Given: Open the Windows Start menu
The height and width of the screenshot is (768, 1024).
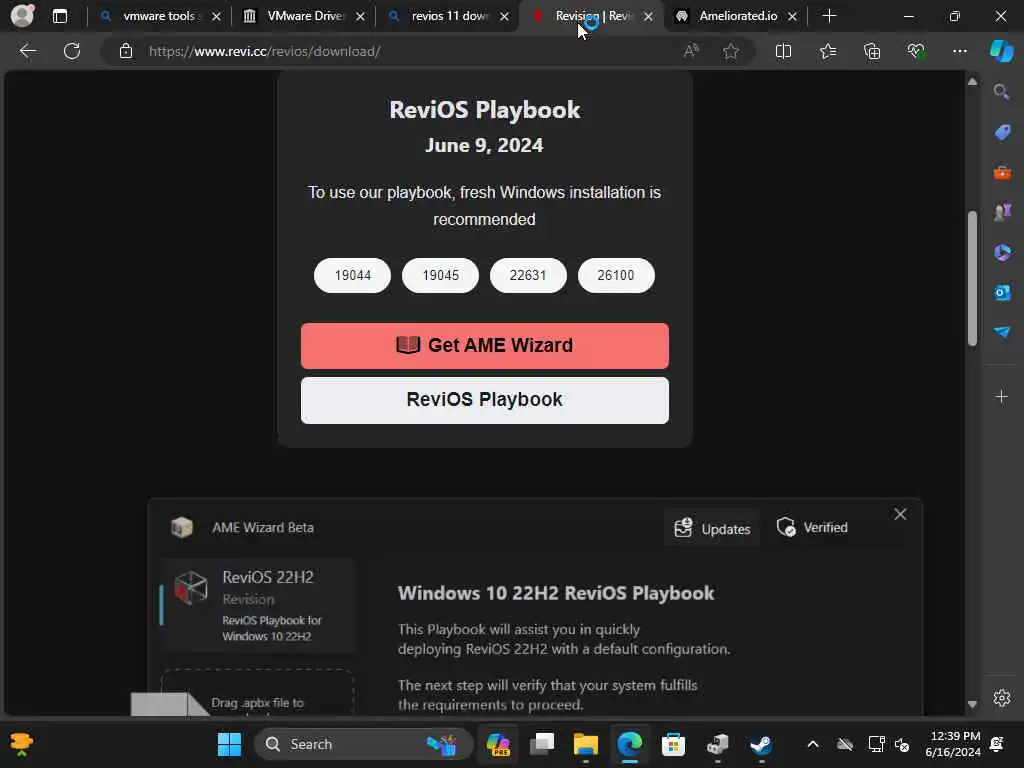Looking at the screenshot, I should pos(229,744).
